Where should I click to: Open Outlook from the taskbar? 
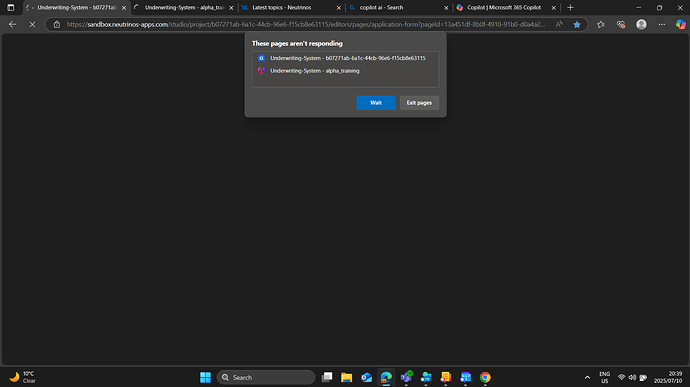click(367, 377)
